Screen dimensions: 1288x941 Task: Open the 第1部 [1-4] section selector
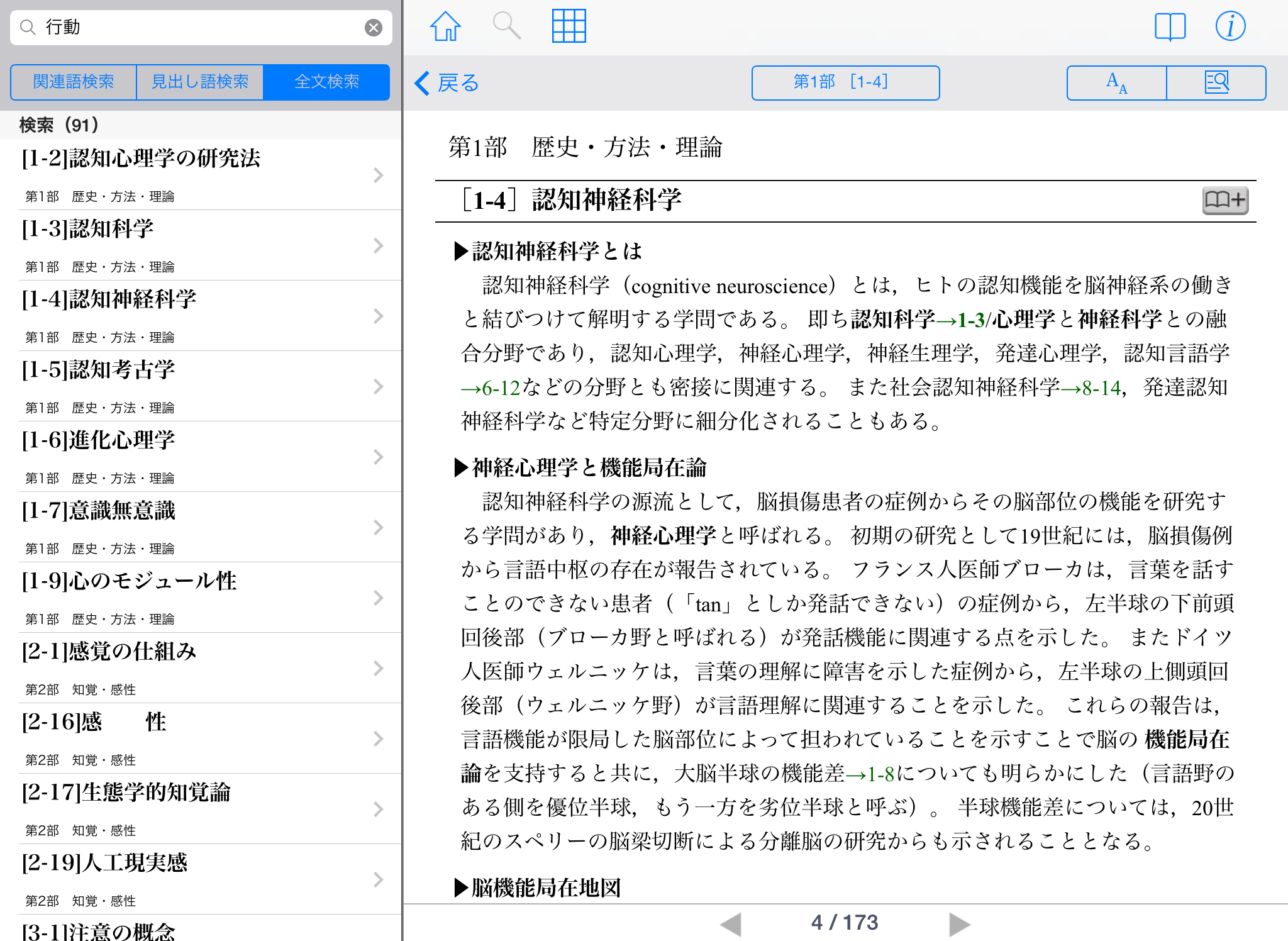(845, 82)
